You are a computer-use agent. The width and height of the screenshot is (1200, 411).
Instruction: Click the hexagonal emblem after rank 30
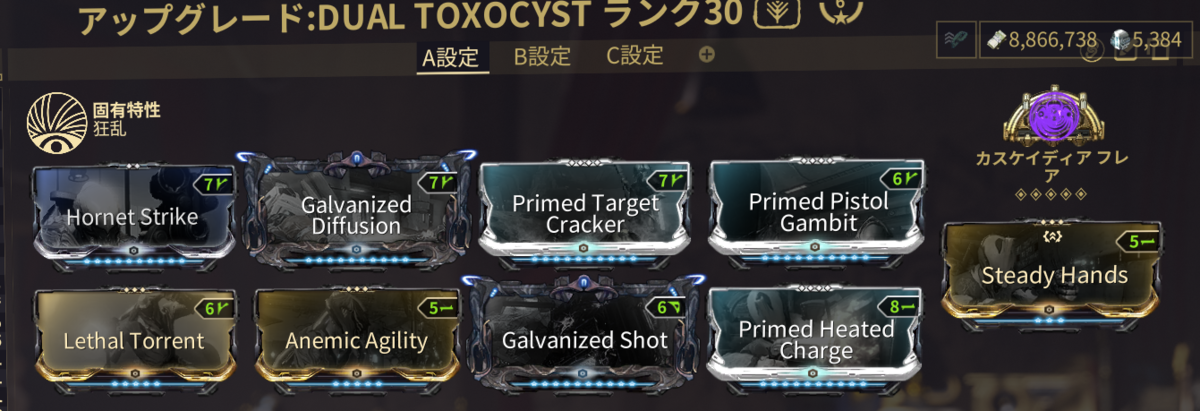point(770,14)
